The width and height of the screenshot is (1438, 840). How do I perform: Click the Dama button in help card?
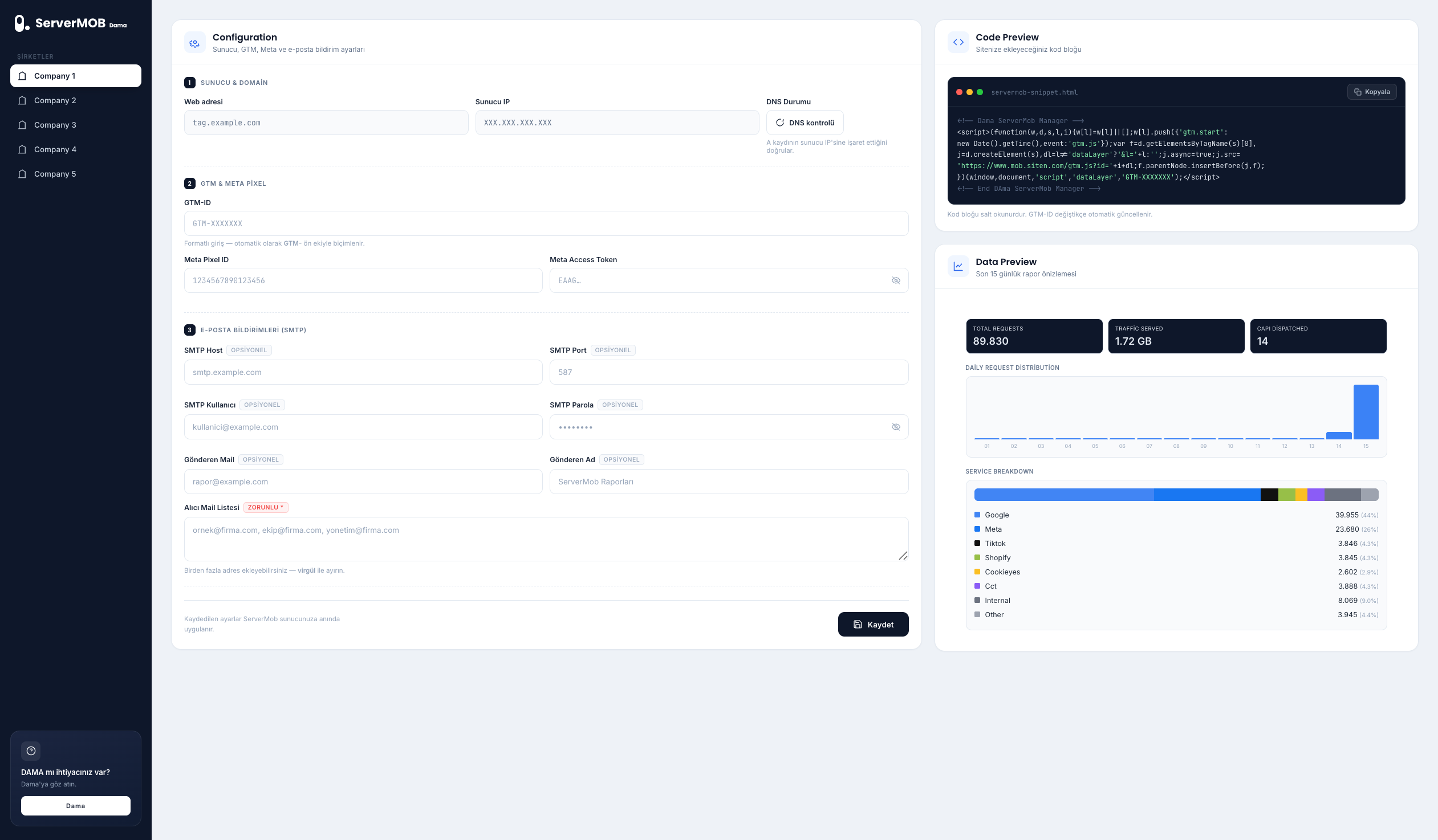coord(76,806)
